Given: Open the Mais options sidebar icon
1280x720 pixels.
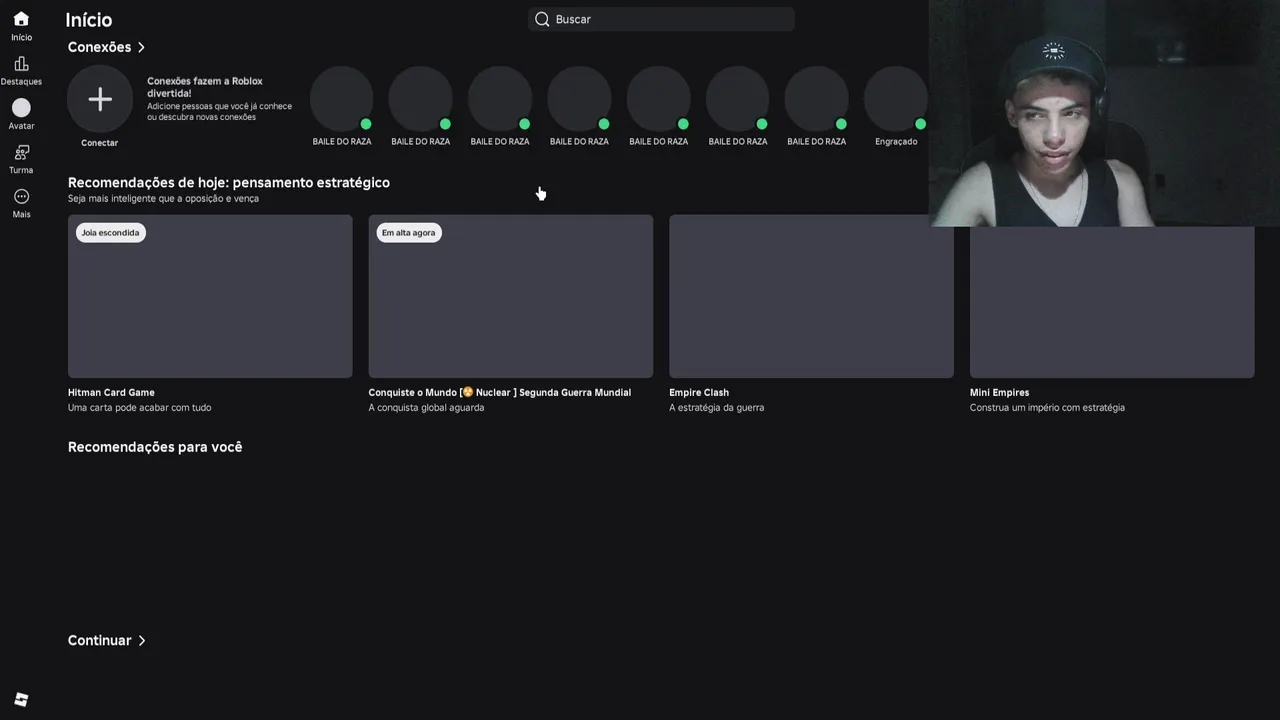Looking at the screenshot, I should pos(21,196).
